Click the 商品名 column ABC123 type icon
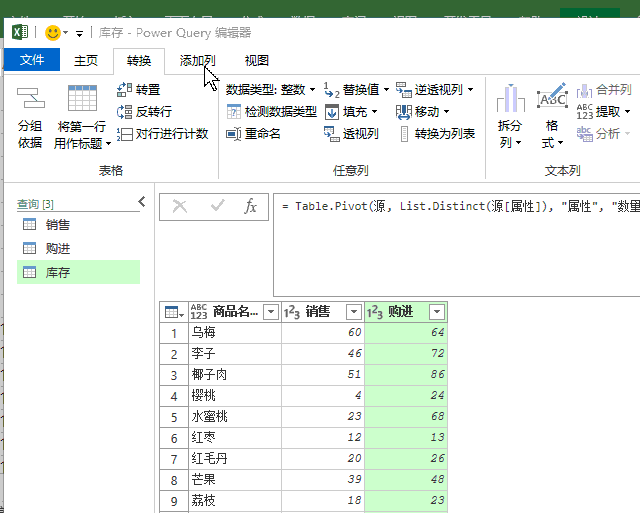The width and height of the screenshot is (640, 513). [199, 312]
